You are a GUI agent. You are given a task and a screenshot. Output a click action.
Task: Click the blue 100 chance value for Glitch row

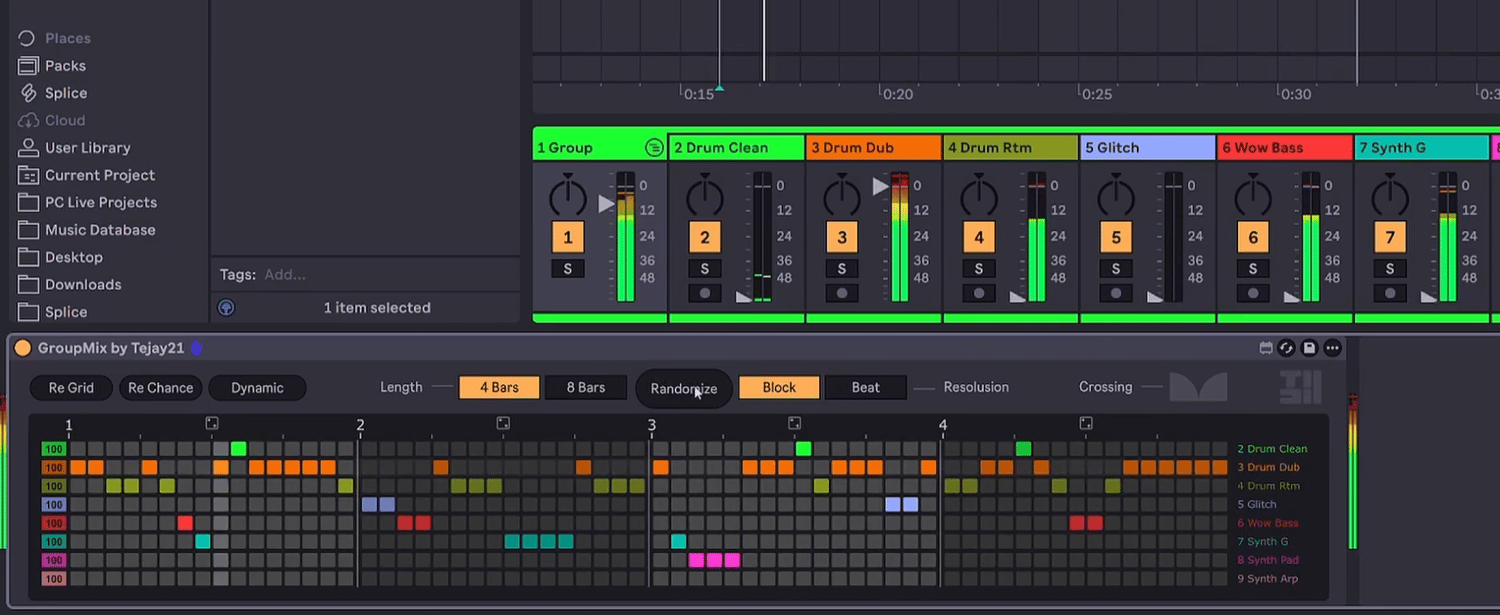[53, 505]
